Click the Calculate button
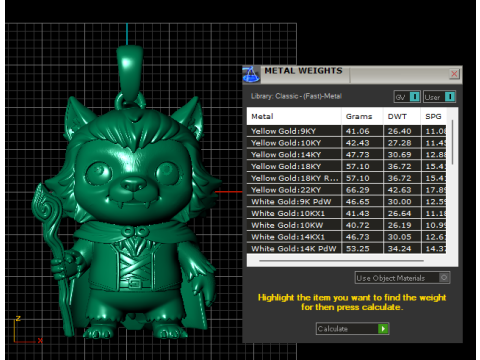Image resolution: width=480 pixels, height=360 pixels. click(352, 329)
